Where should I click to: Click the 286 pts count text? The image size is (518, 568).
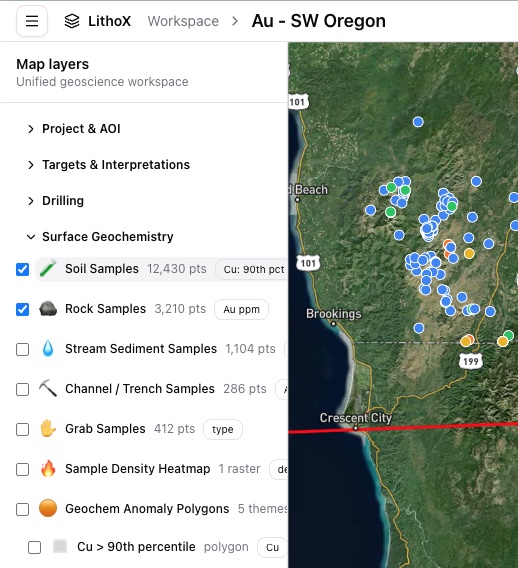coord(245,388)
